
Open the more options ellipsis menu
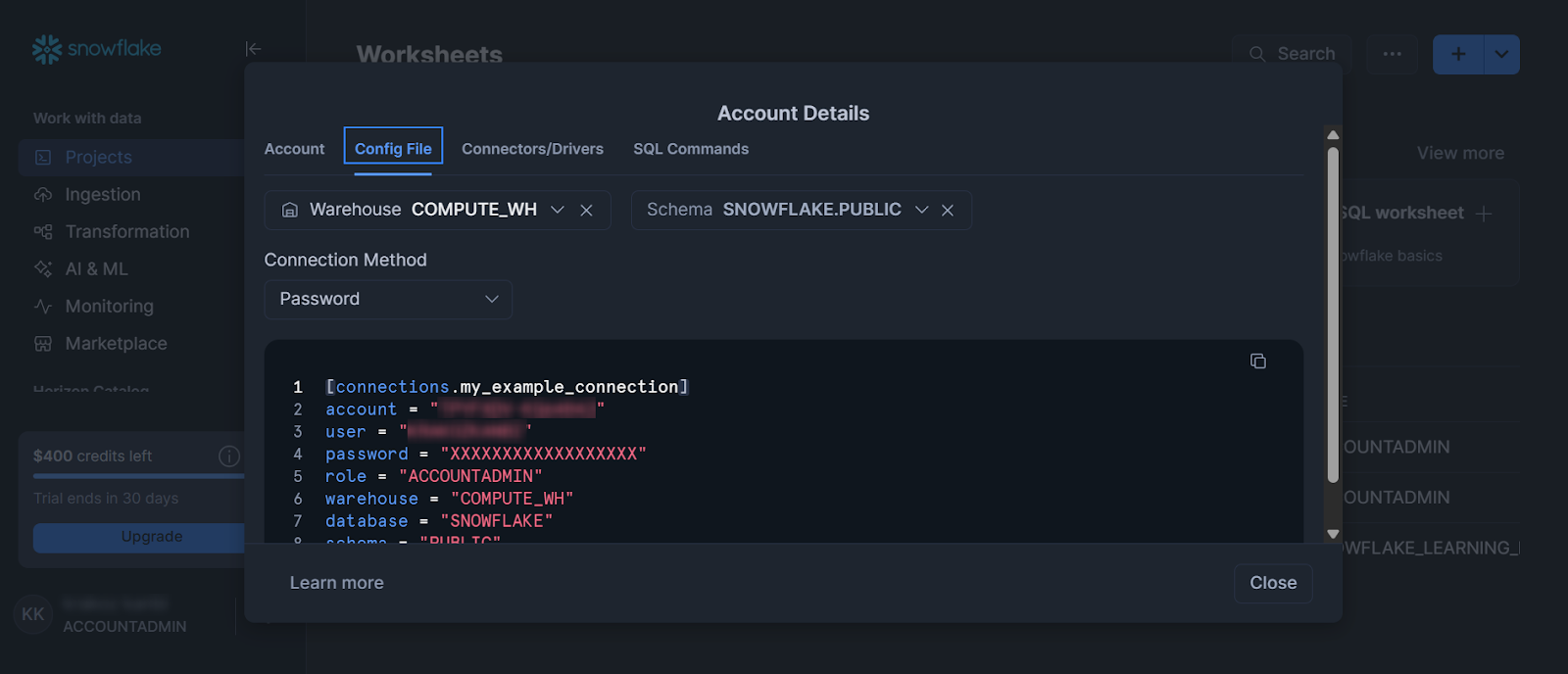click(1393, 54)
